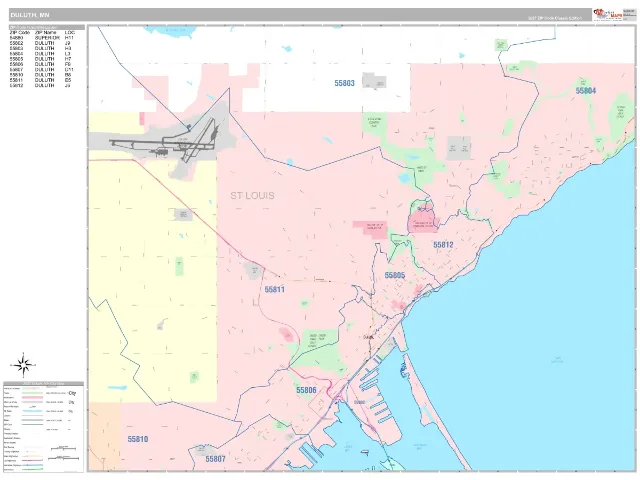Click the ZIP Name column header

tap(46, 32)
